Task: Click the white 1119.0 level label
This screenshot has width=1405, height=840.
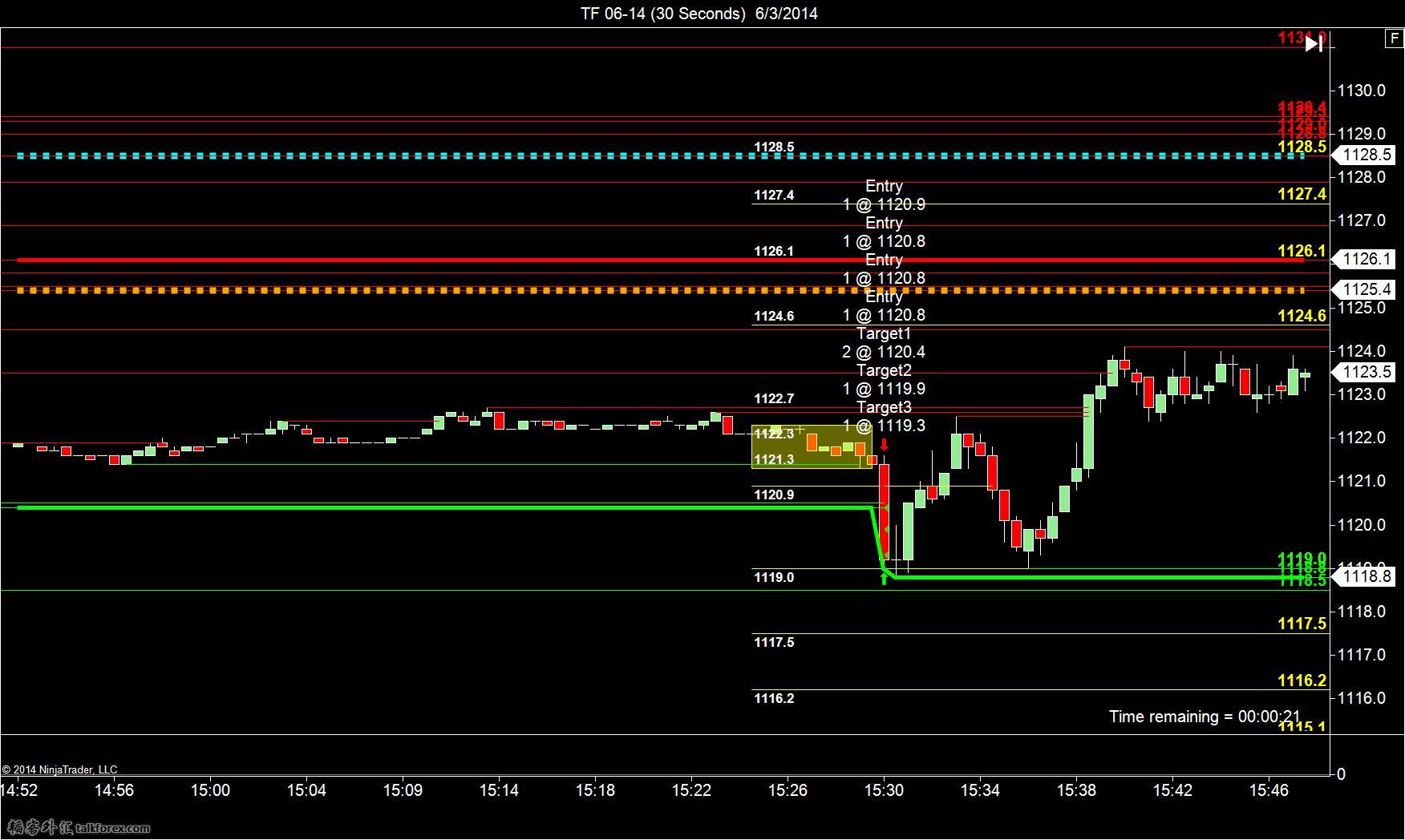Action: 774,577
